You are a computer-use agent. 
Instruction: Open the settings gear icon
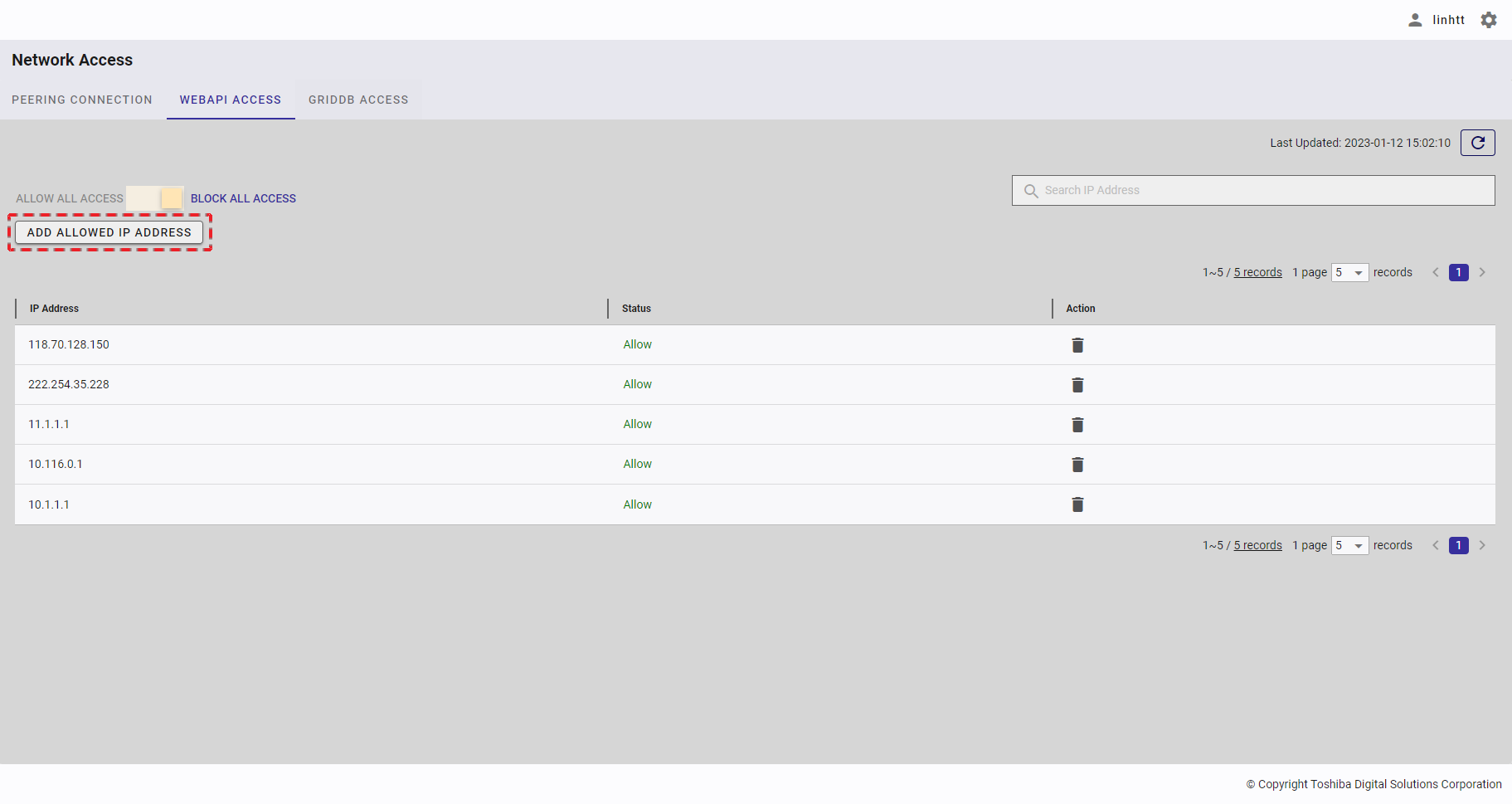pyautogui.click(x=1489, y=20)
